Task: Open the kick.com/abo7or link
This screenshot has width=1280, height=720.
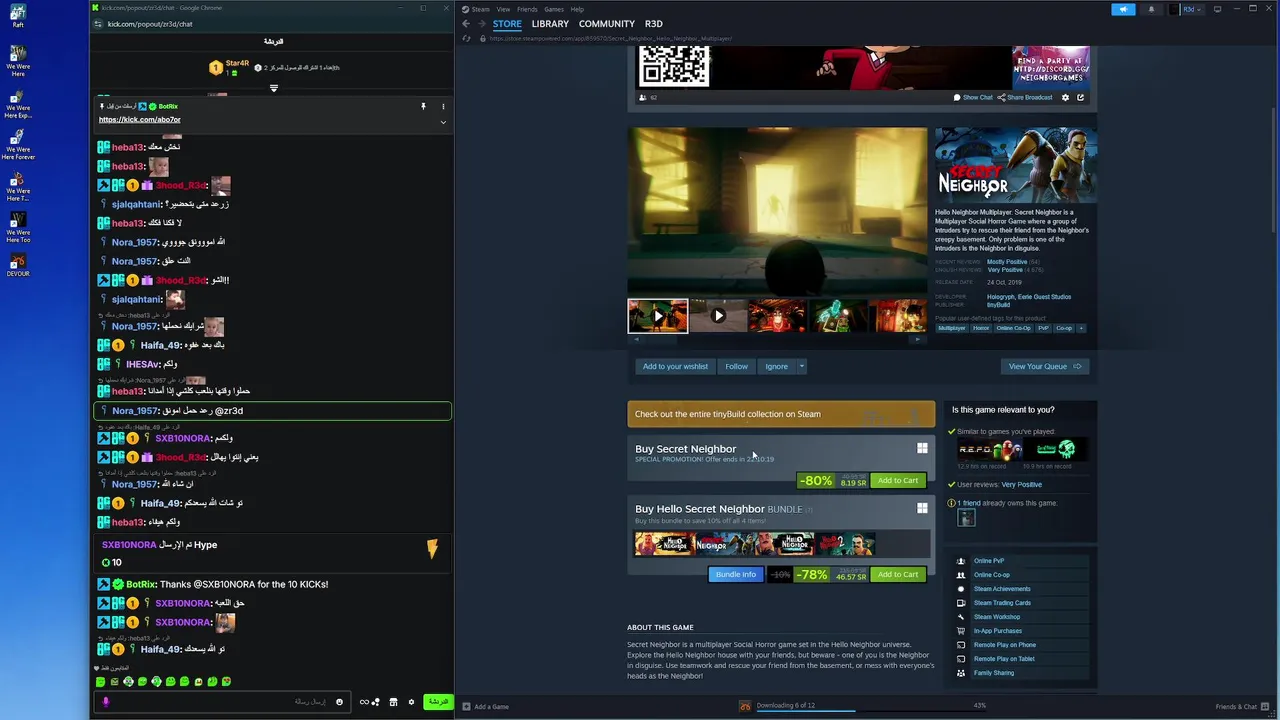Action: [x=139, y=120]
